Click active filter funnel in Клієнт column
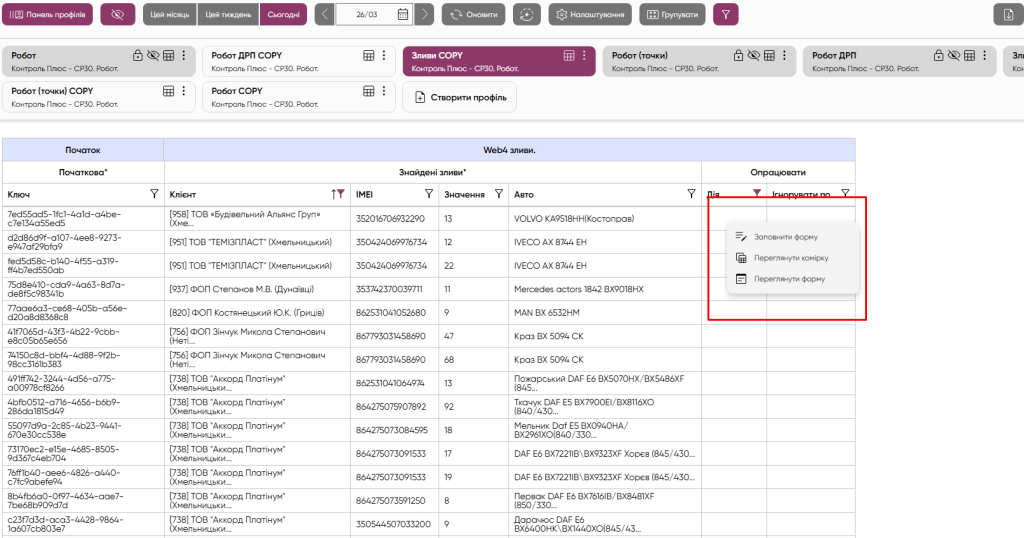 click(x=340, y=194)
